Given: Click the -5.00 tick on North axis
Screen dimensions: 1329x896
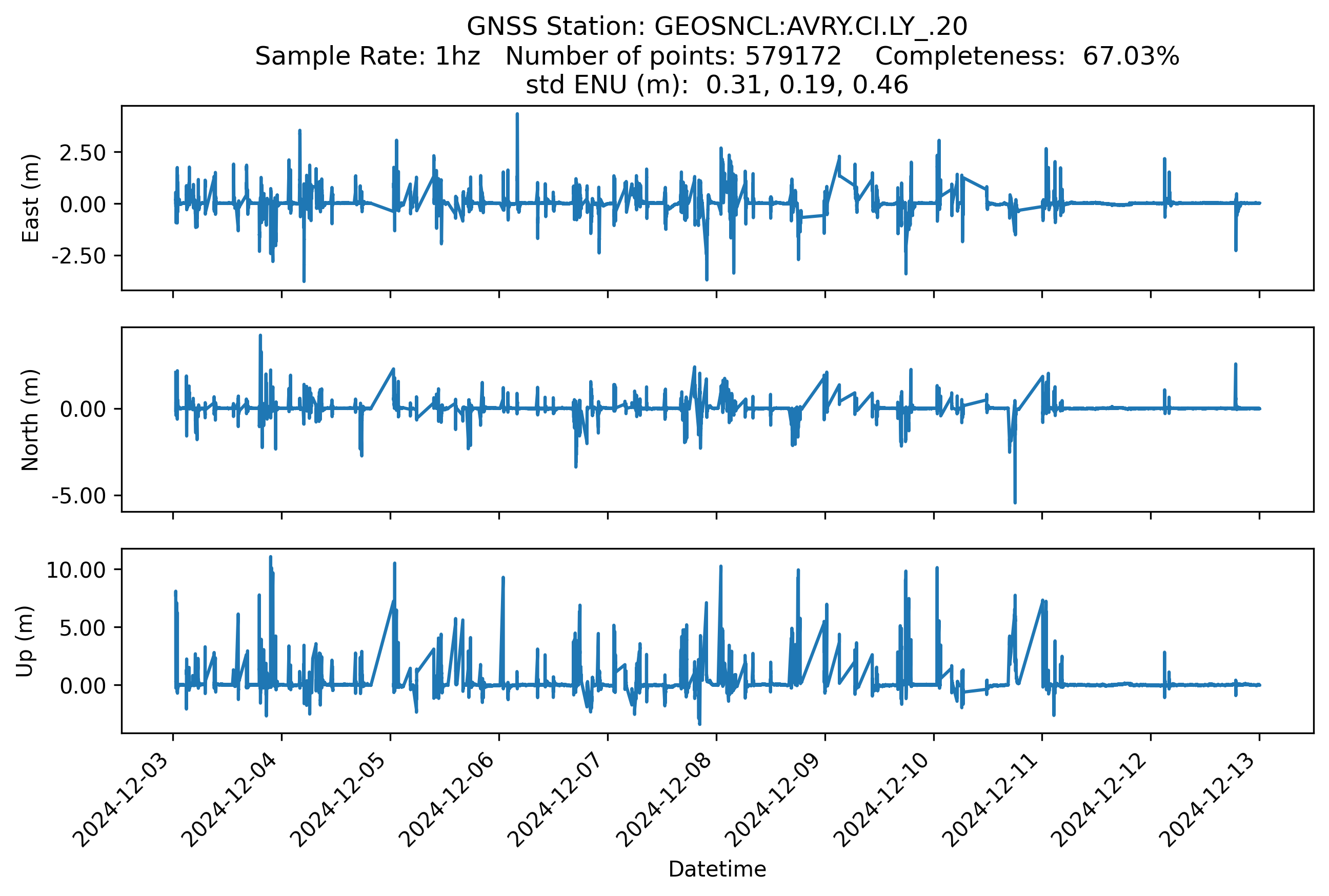Looking at the screenshot, I should click(78, 496).
